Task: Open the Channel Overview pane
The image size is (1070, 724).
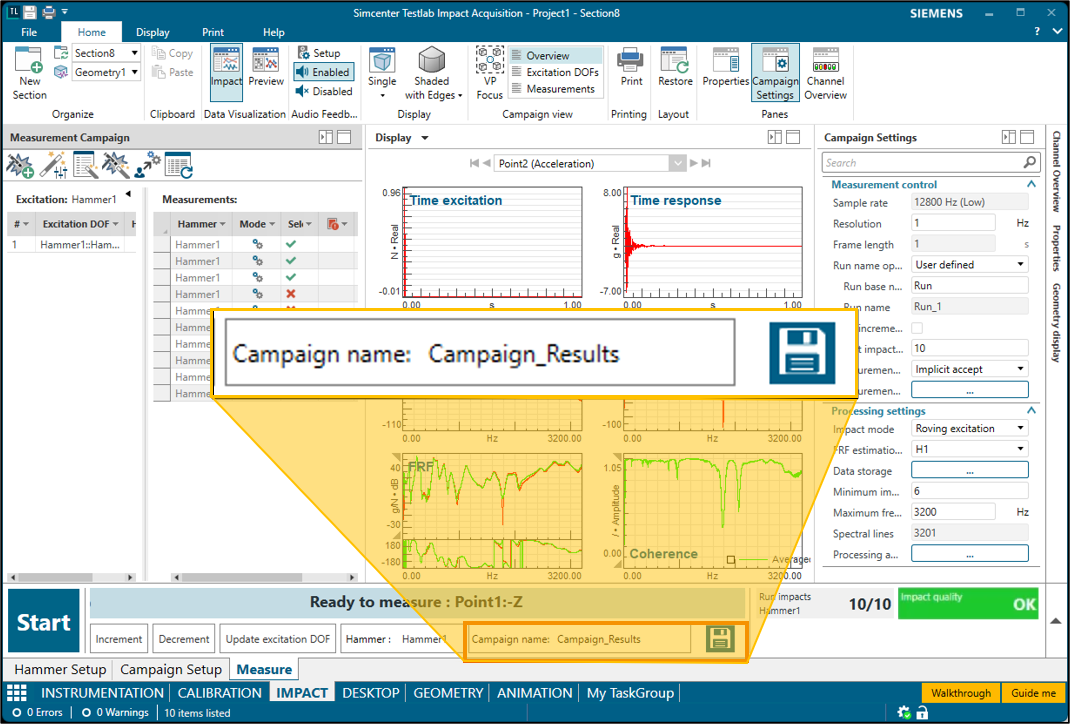Action: pos(825,73)
